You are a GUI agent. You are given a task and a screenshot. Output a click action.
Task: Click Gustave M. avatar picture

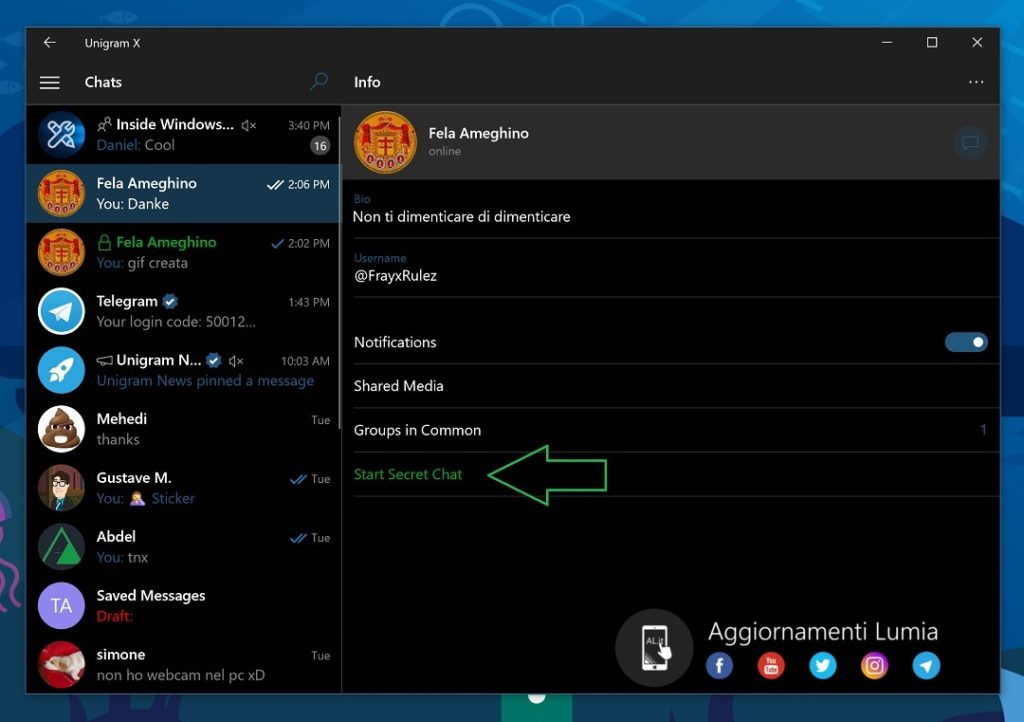[61, 488]
